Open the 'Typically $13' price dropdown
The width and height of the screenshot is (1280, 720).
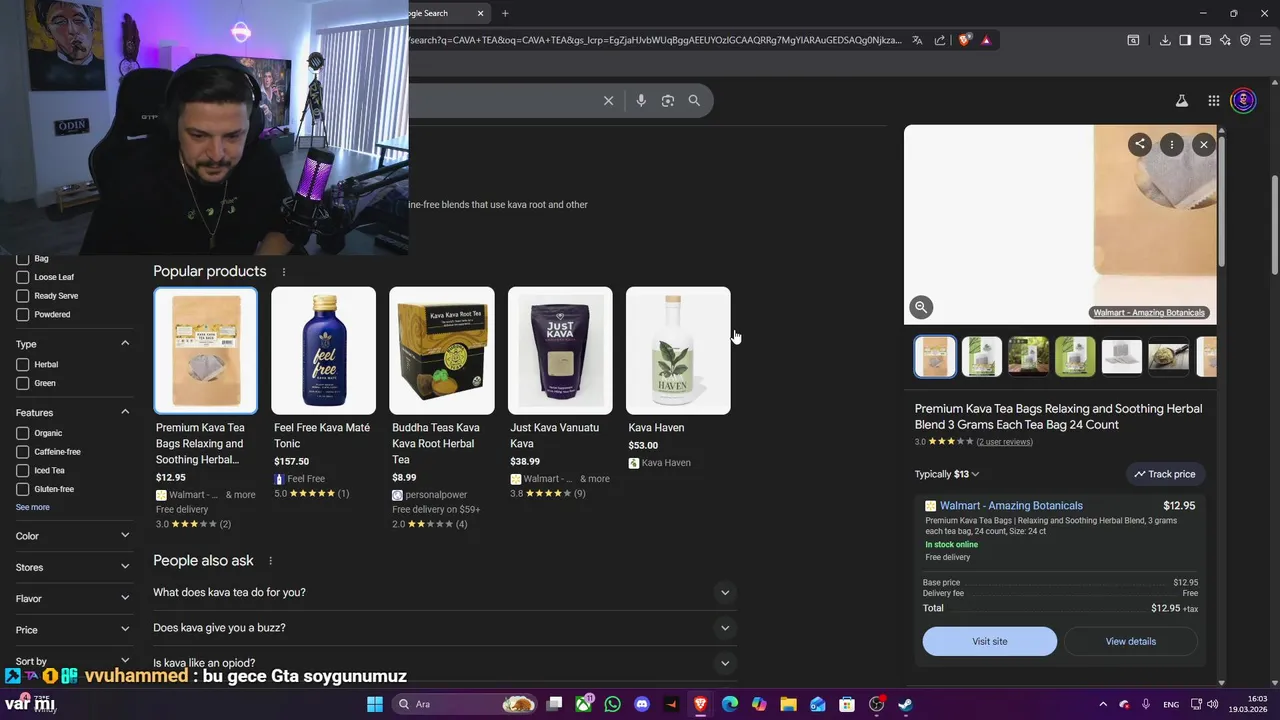(x=947, y=474)
